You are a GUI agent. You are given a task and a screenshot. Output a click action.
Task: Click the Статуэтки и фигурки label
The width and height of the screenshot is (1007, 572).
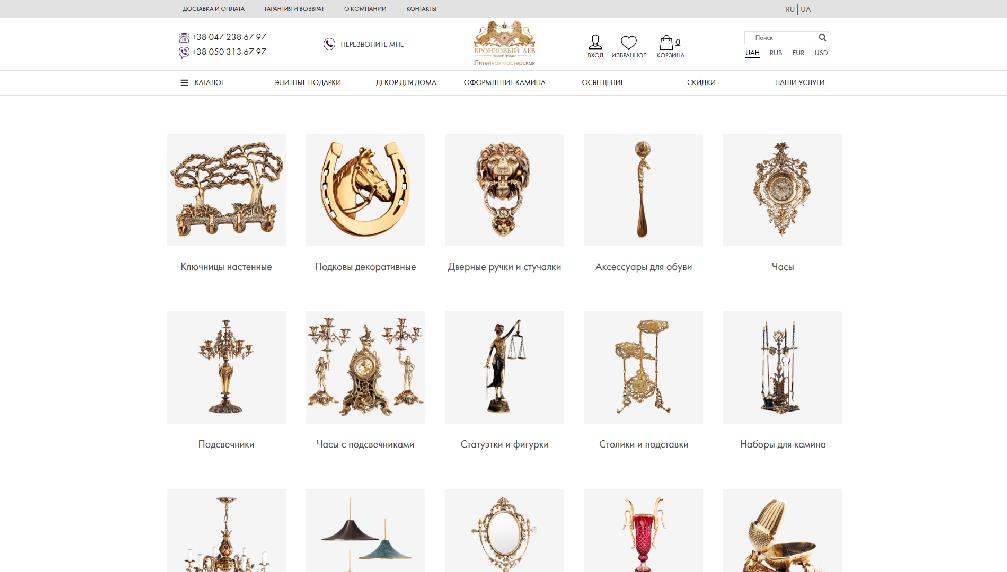click(504, 444)
